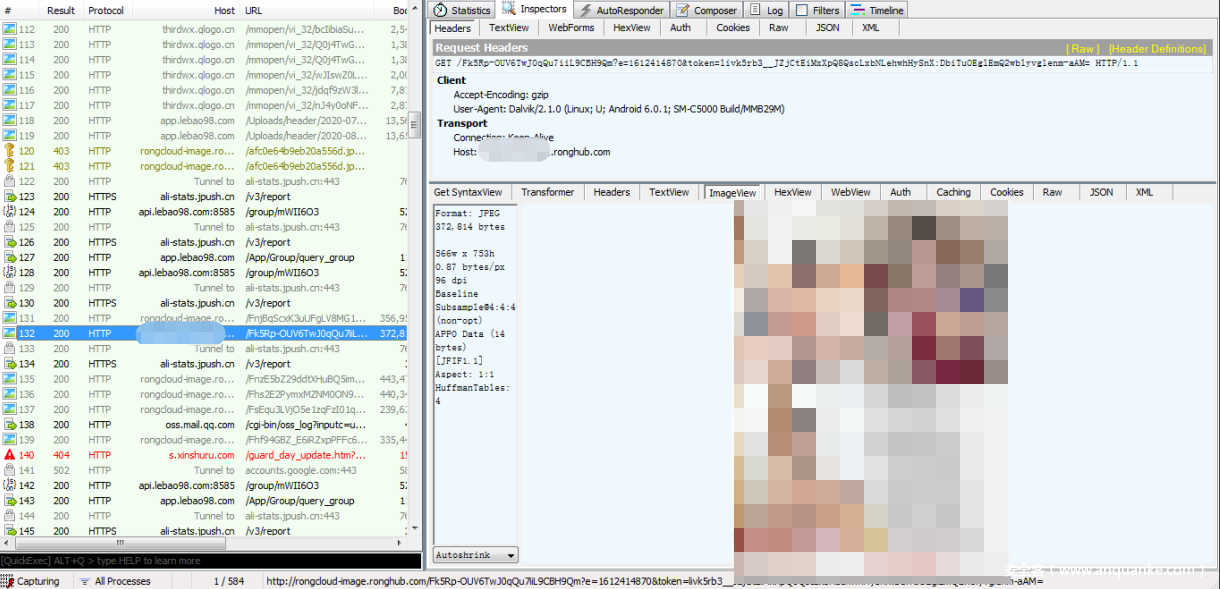1220x589 pixels.
Task: Click the image icon of session 115
Action: coord(9,75)
